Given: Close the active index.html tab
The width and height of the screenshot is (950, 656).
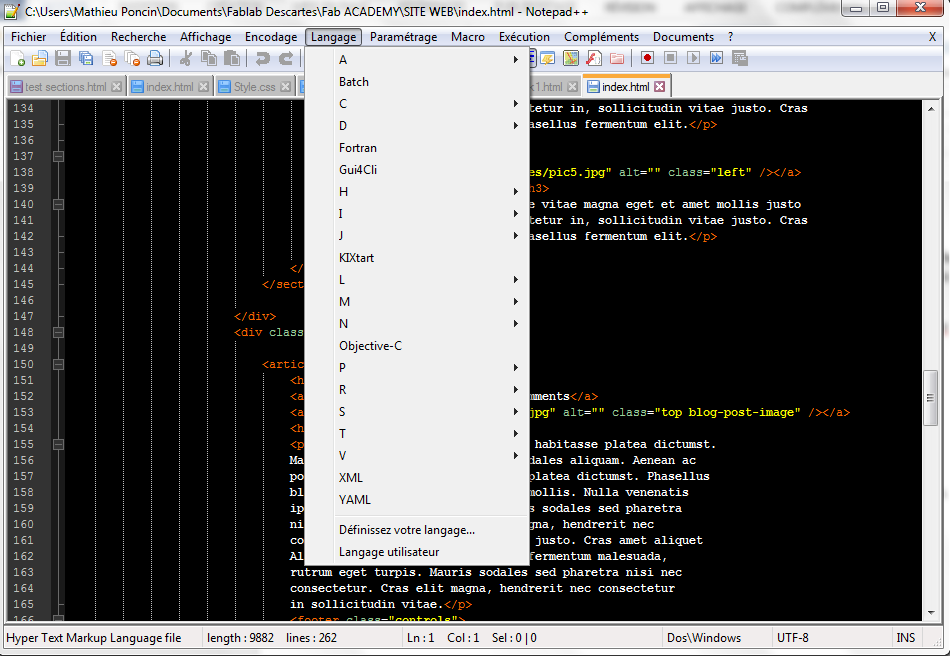Looking at the screenshot, I should pyautogui.click(x=660, y=87).
